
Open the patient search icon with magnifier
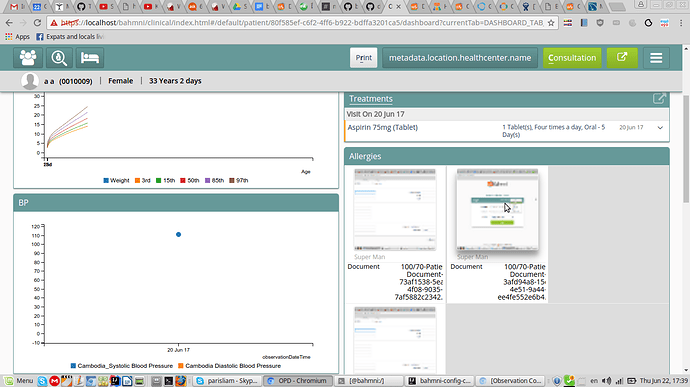pos(59,58)
